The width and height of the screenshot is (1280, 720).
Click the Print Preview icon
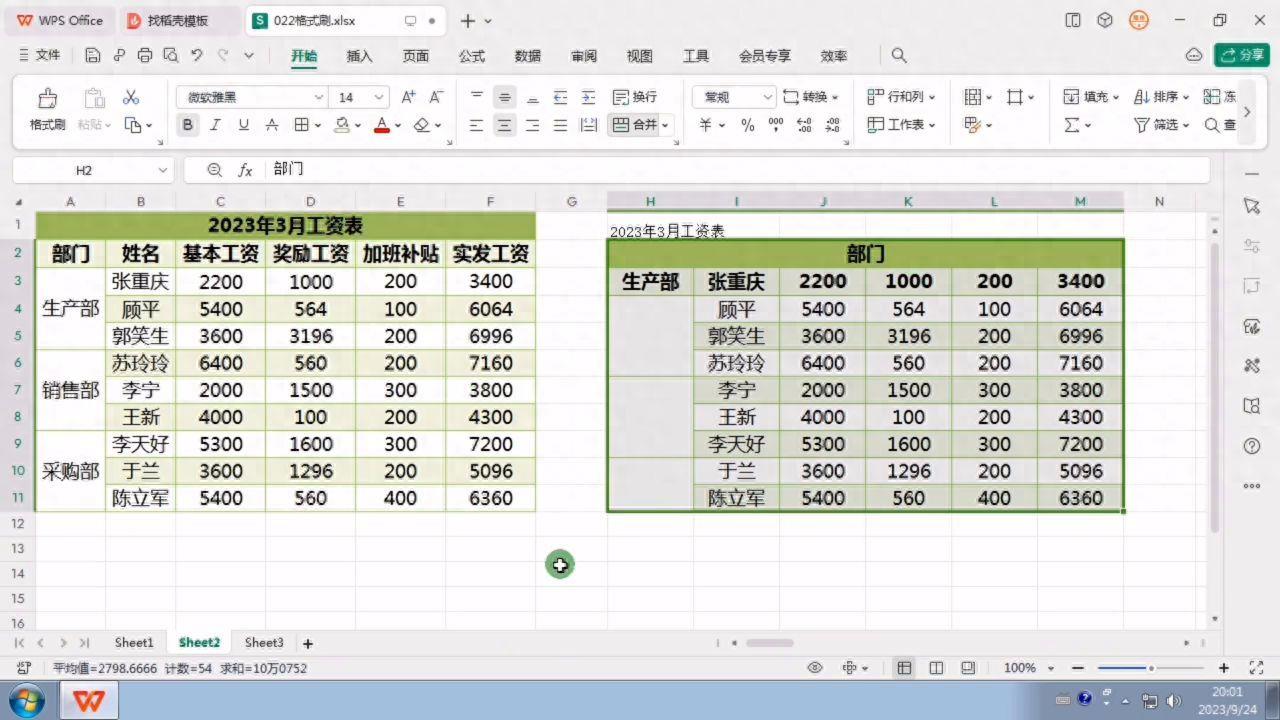point(171,56)
